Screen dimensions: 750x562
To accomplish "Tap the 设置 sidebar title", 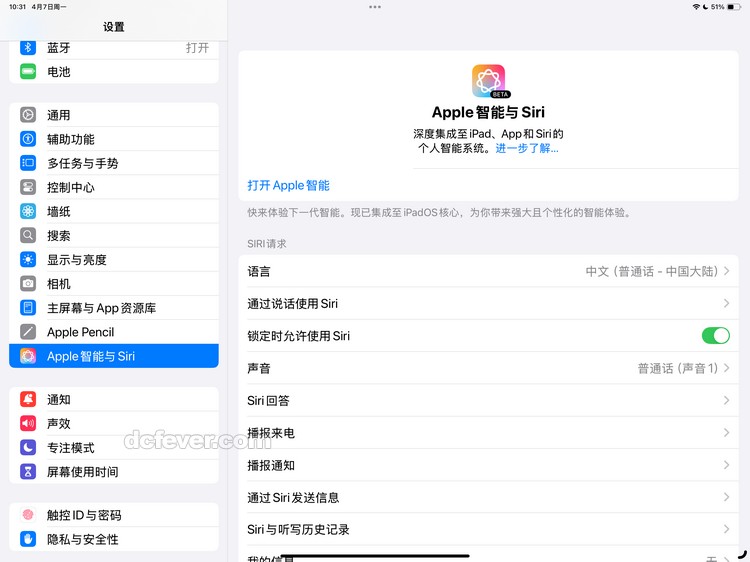I will coord(114,27).
